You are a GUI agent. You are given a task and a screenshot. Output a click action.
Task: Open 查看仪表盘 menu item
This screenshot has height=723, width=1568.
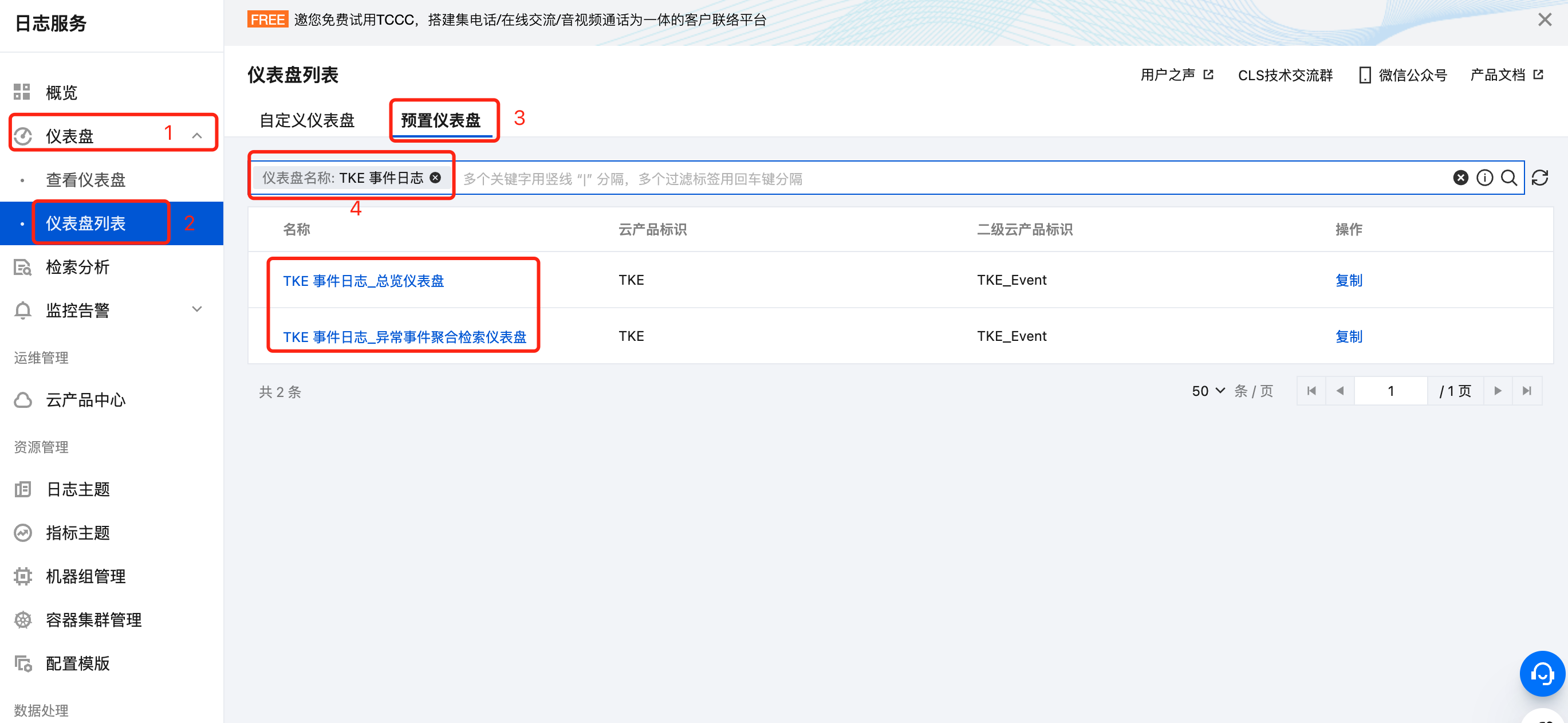point(86,180)
